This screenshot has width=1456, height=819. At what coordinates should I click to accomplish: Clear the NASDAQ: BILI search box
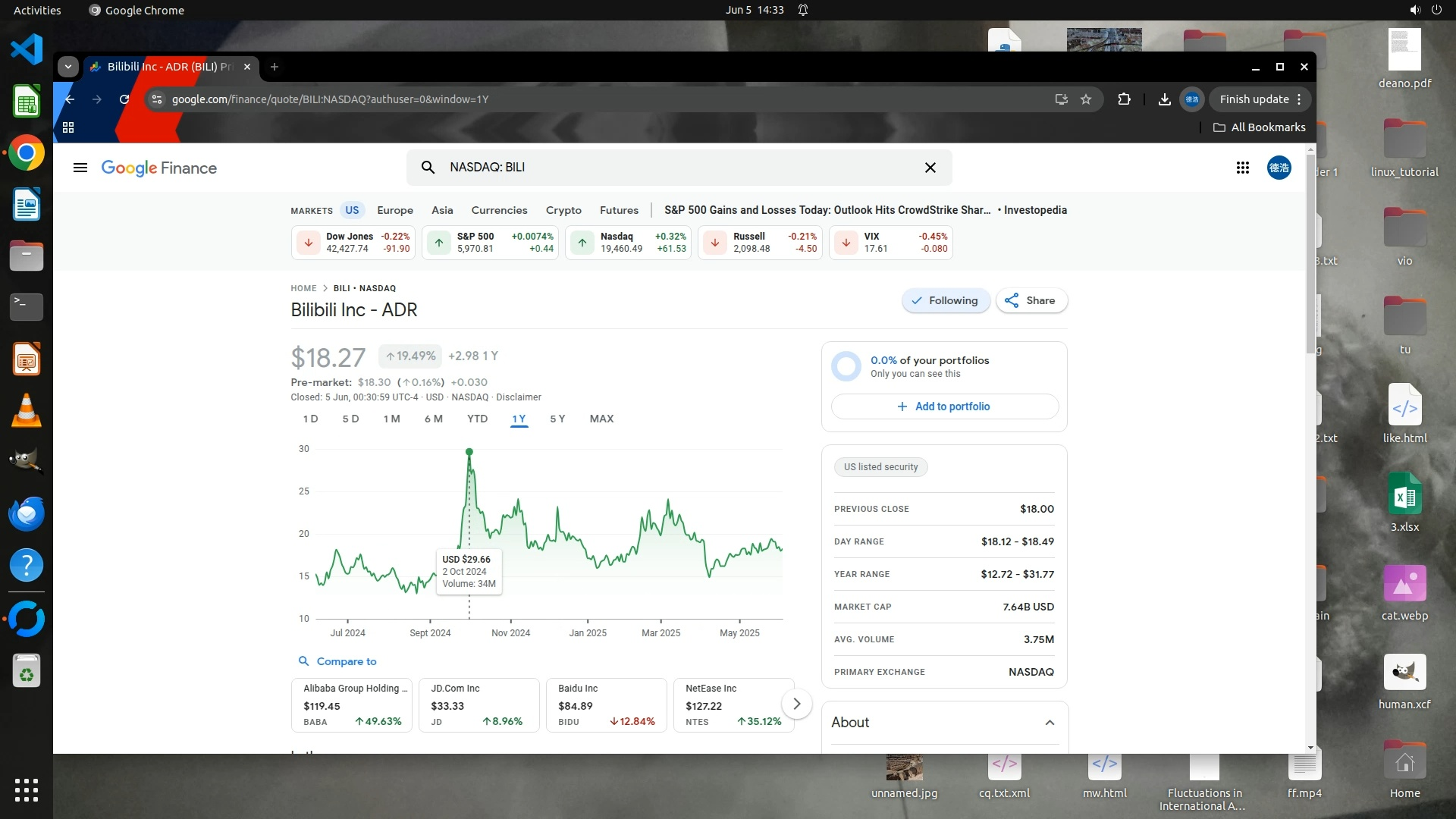pos(930,168)
